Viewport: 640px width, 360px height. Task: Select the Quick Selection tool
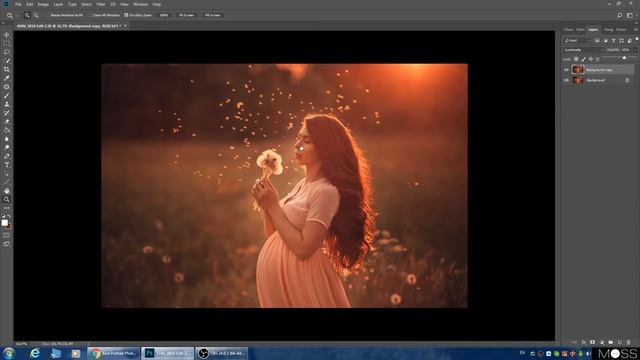click(7, 61)
